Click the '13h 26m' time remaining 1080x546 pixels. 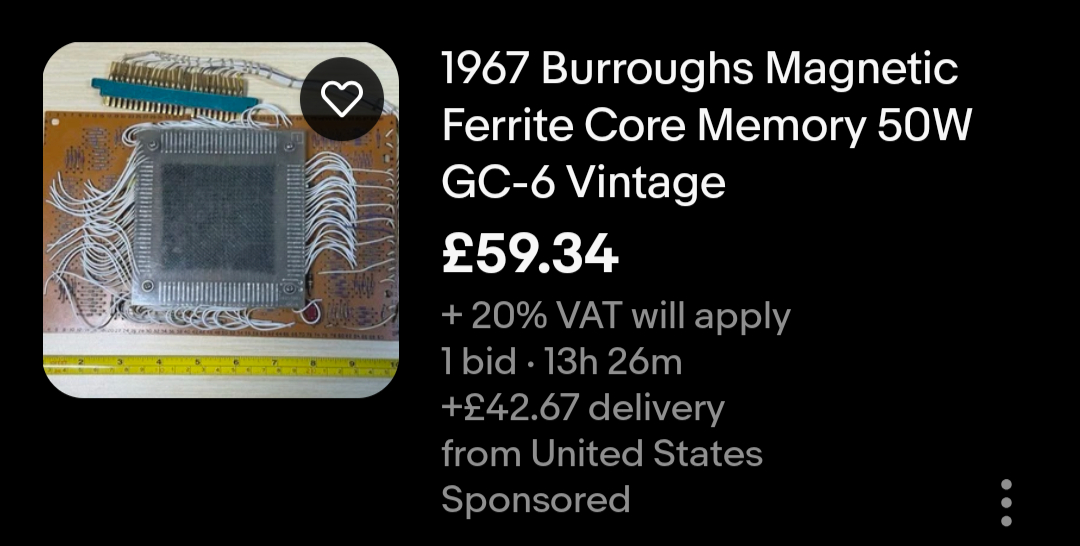pyautogui.click(x=613, y=361)
